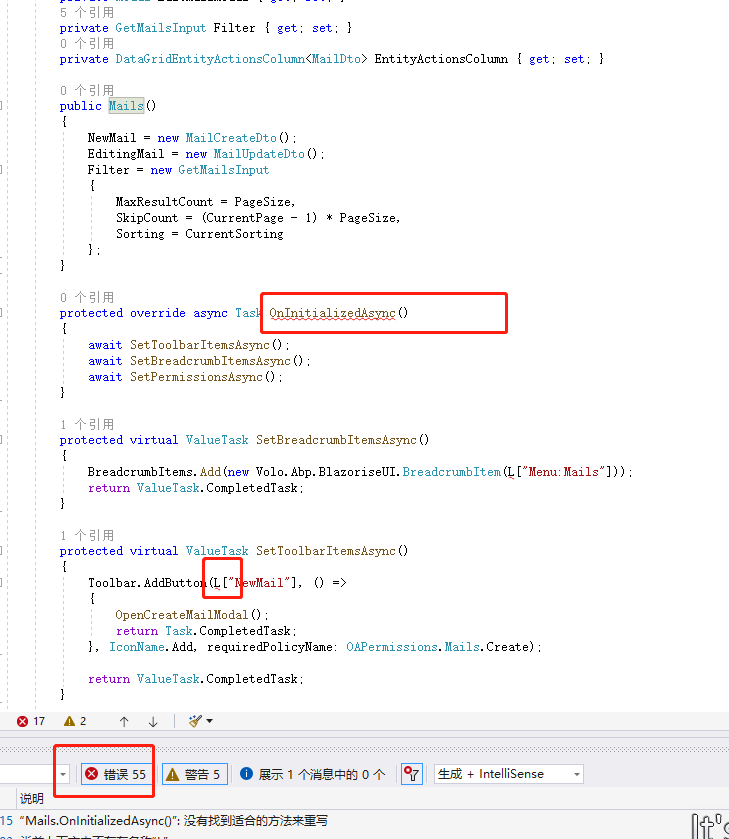This screenshot has width=729, height=839.
Task: Toggle the 警告 5 warnings filter
Action: [195, 774]
